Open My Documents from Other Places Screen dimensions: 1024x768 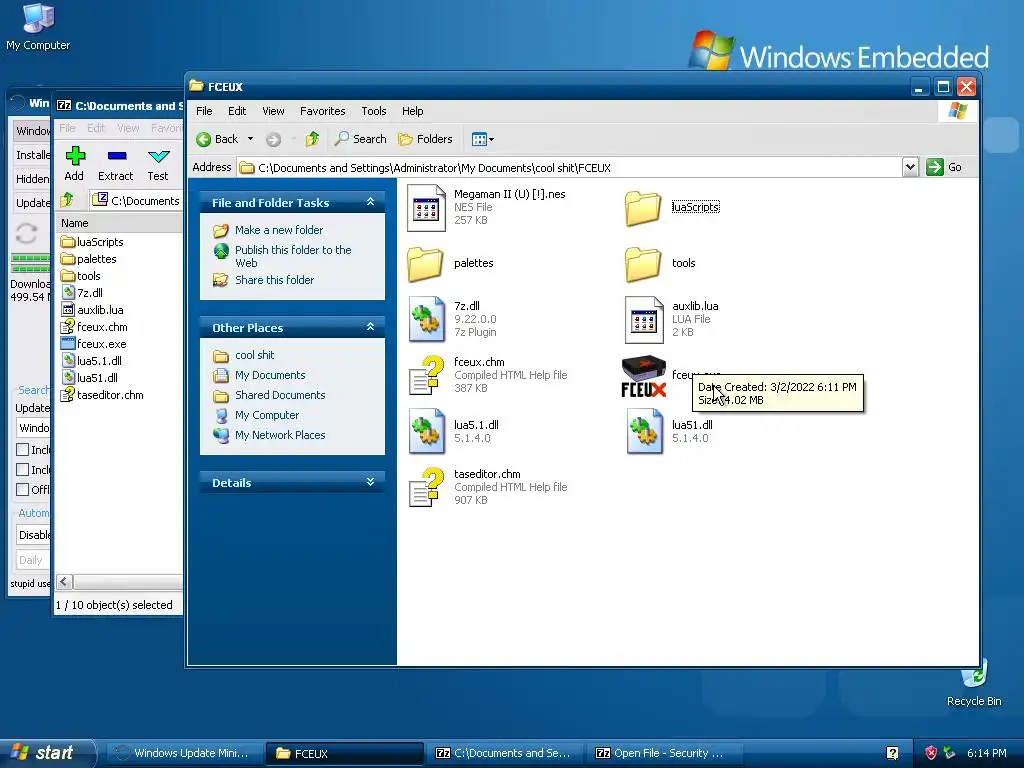[270, 376]
